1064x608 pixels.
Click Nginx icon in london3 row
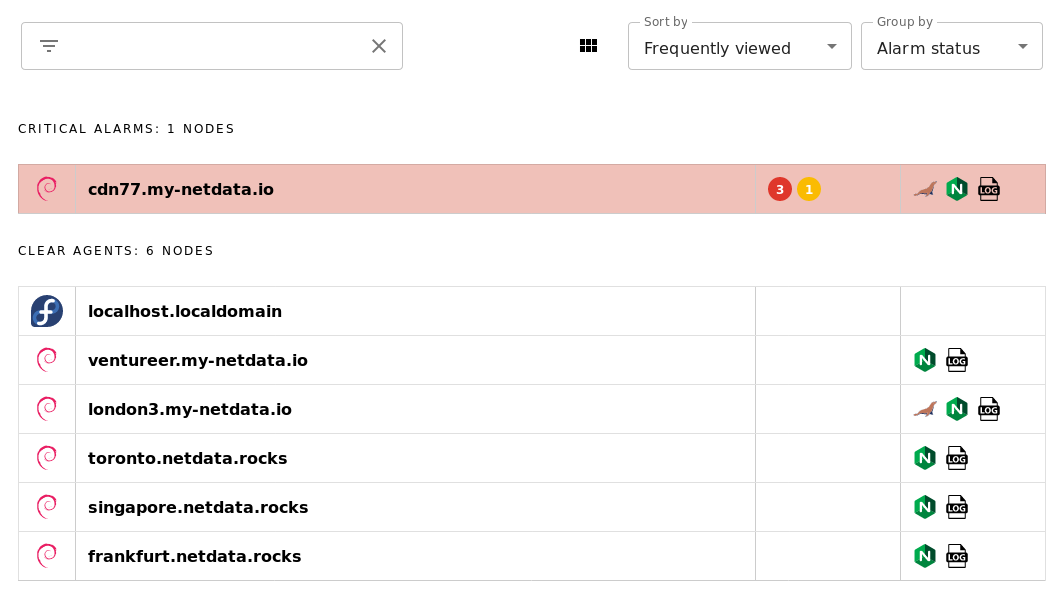pyautogui.click(x=957, y=409)
